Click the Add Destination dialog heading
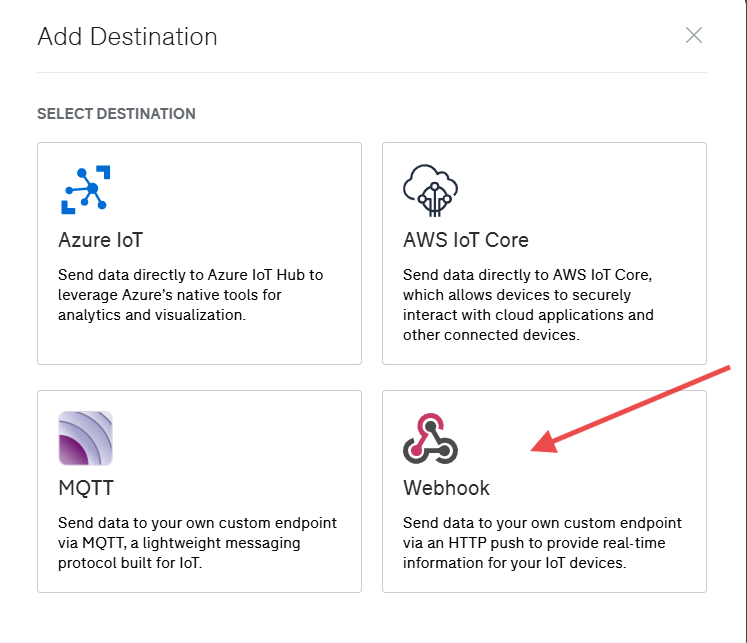Viewport: 747px width, 643px height. [127, 37]
